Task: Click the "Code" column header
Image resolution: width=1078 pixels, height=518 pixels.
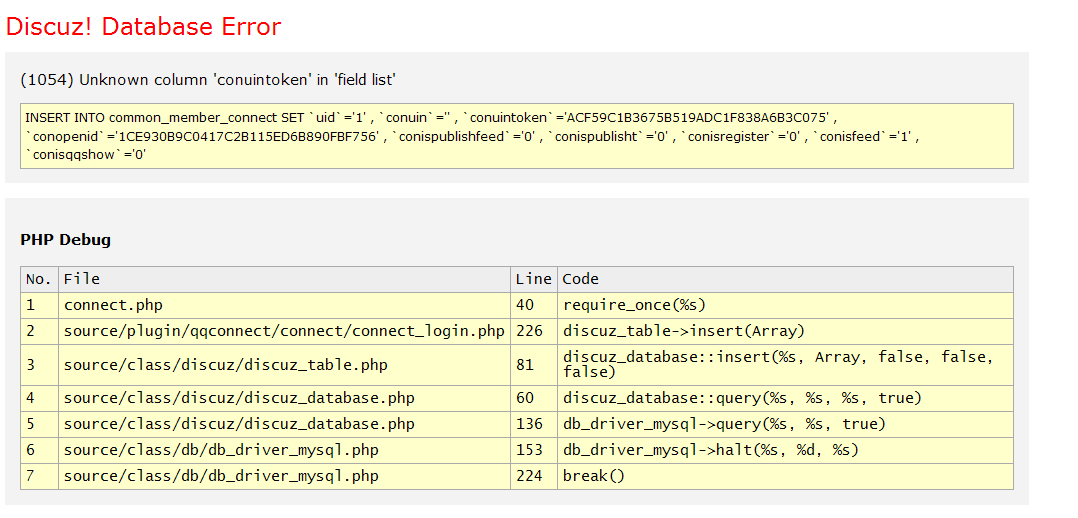Action: [x=580, y=279]
